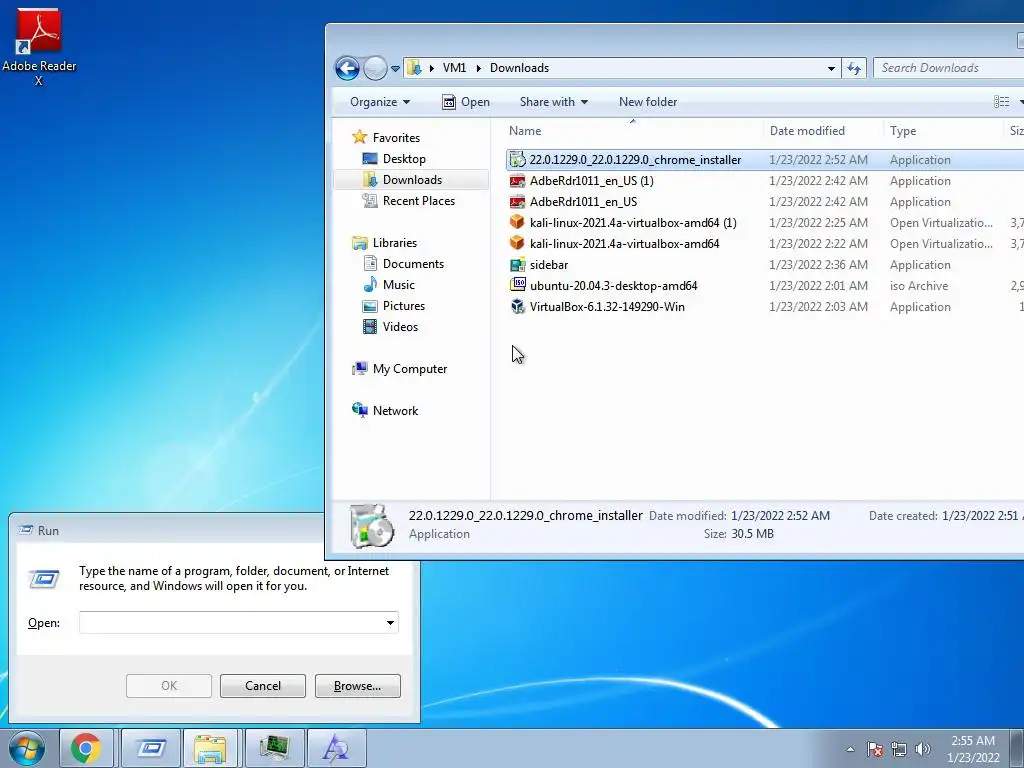This screenshot has height=768, width=1024.
Task: Open the volume speaker tray icon
Action: 923,749
